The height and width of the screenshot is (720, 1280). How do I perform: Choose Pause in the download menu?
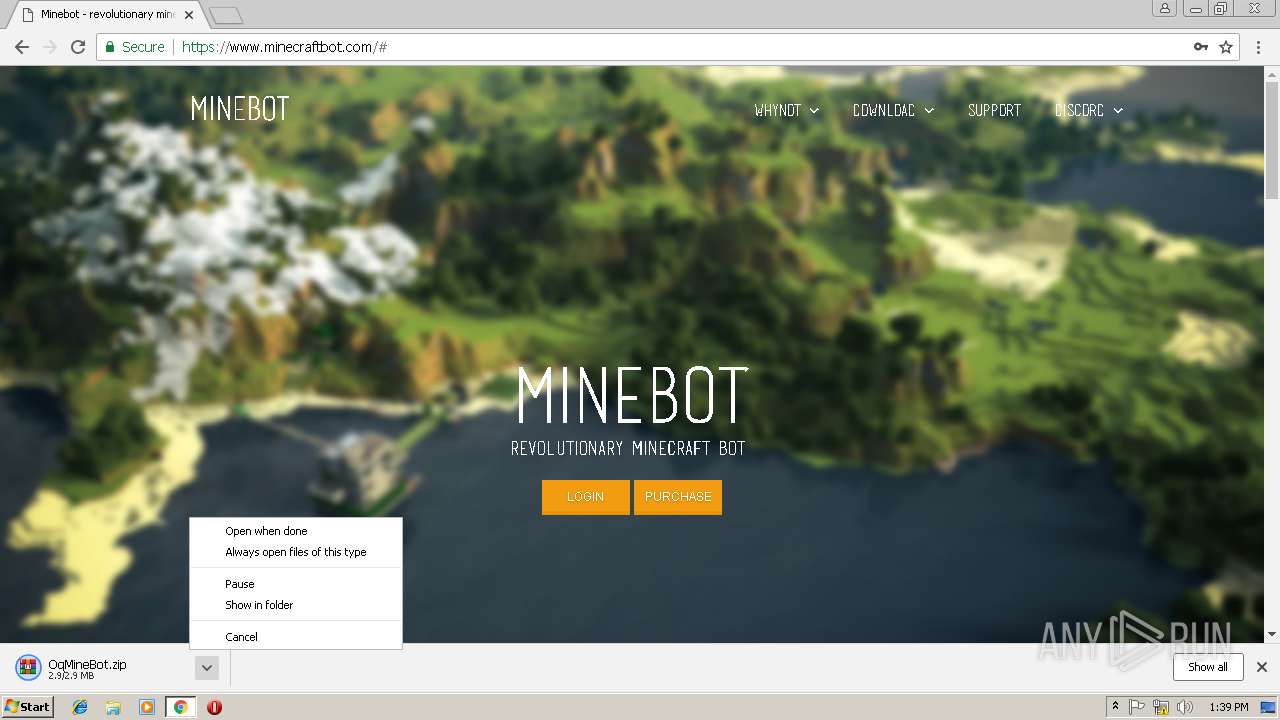pos(296,584)
